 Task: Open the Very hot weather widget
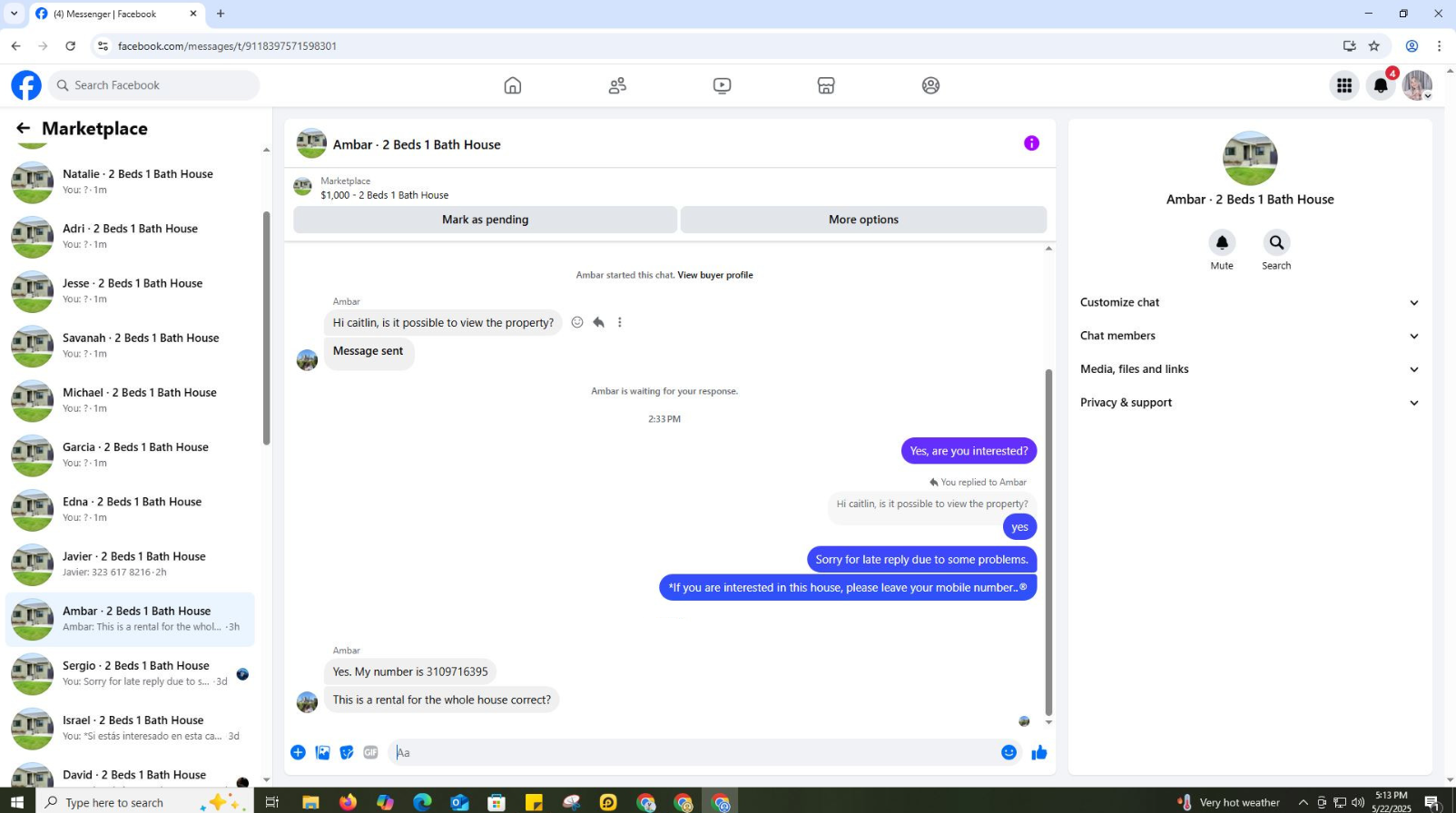(1229, 802)
